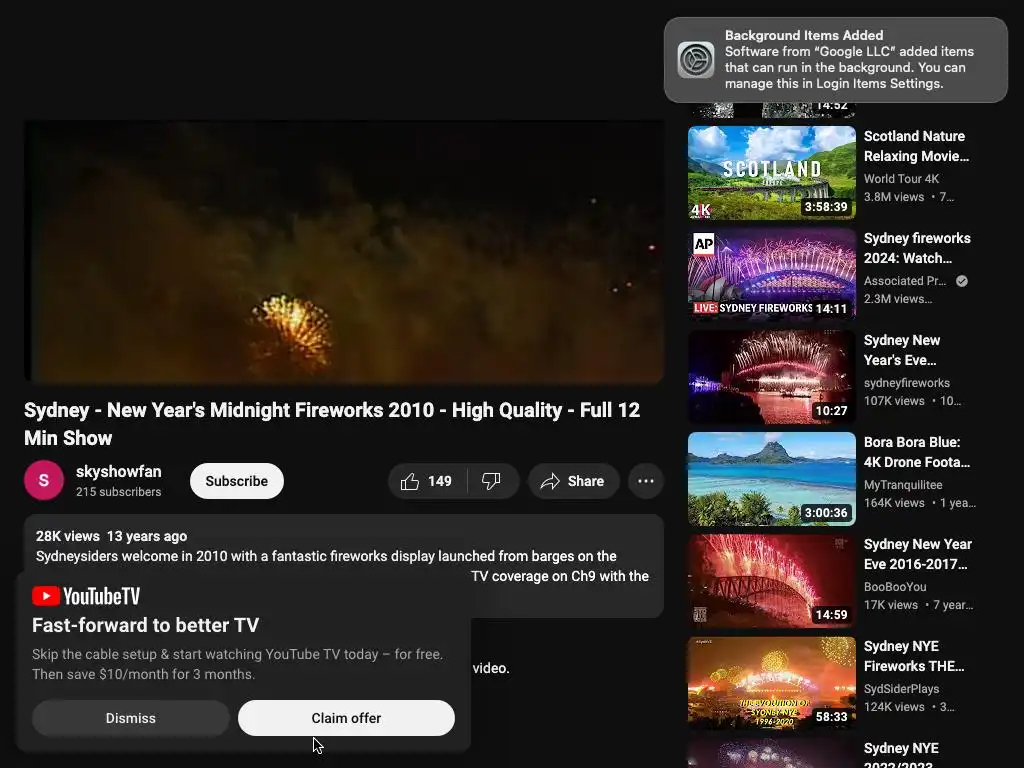Image resolution: width=1024 pixels, height=768 pixels.
Task: Open the Sydney fireworks 2024 AP thumbnail
Action: pos(771,274)
